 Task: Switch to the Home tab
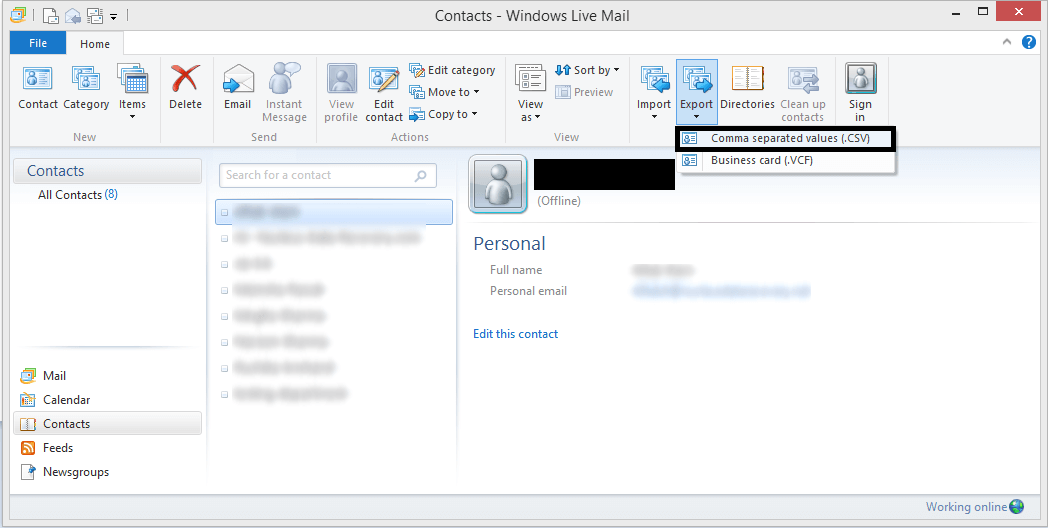coord(95,43)
